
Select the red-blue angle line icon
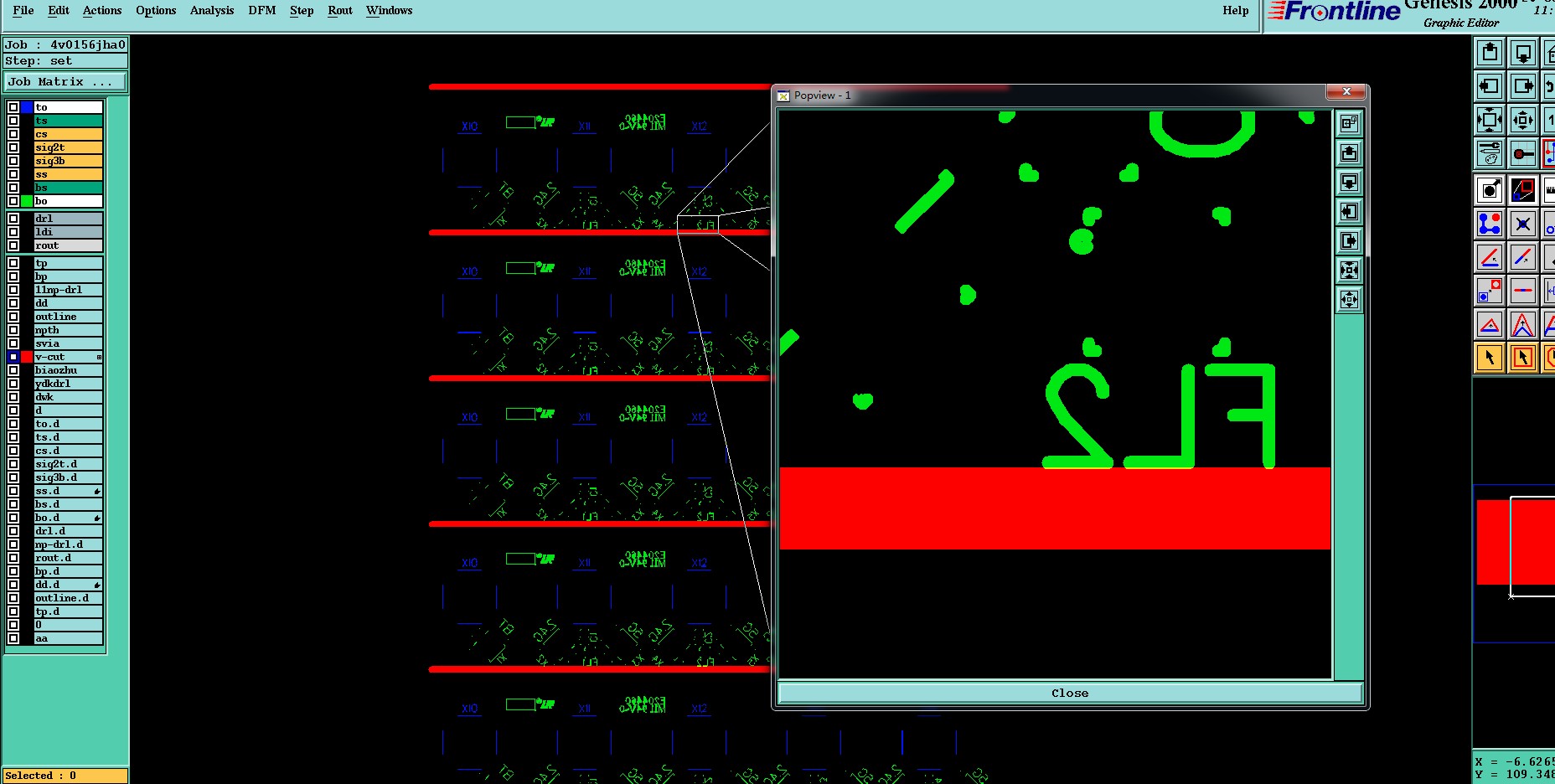(1490, 257)
